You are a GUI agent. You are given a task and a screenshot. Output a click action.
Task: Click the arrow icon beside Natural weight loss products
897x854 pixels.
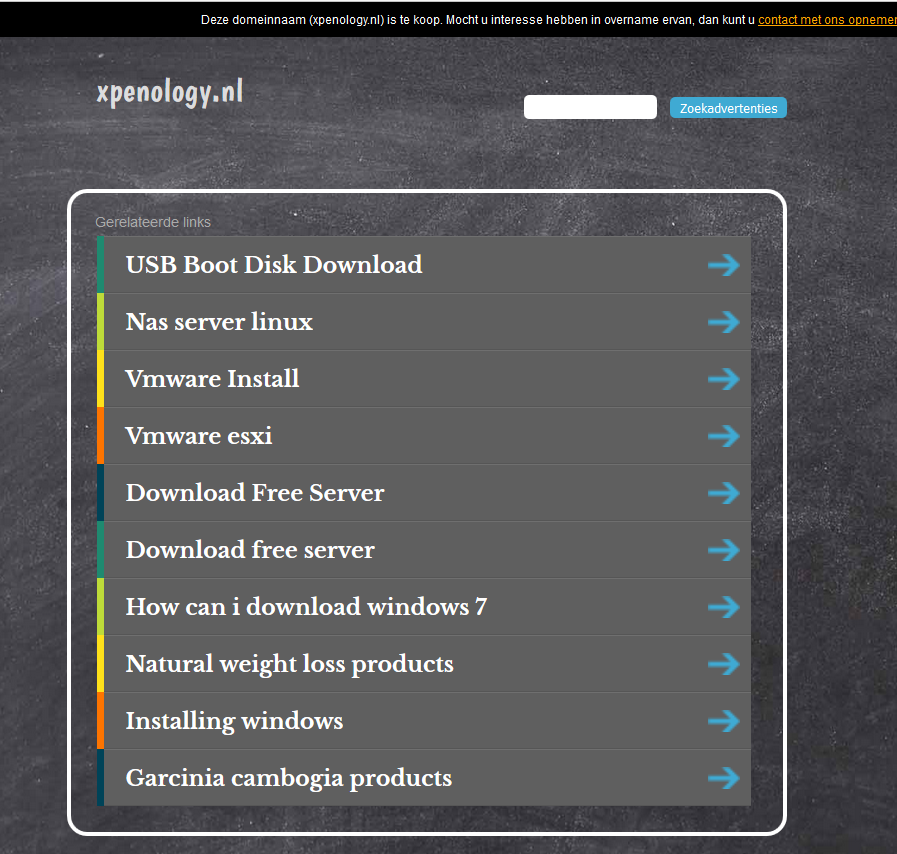click(x=724, y=664)
